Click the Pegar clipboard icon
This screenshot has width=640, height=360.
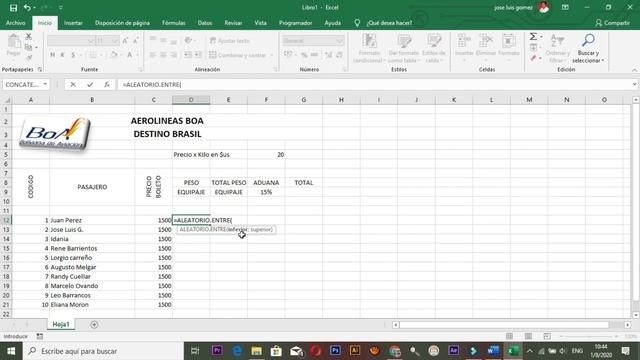click(13, 41)
